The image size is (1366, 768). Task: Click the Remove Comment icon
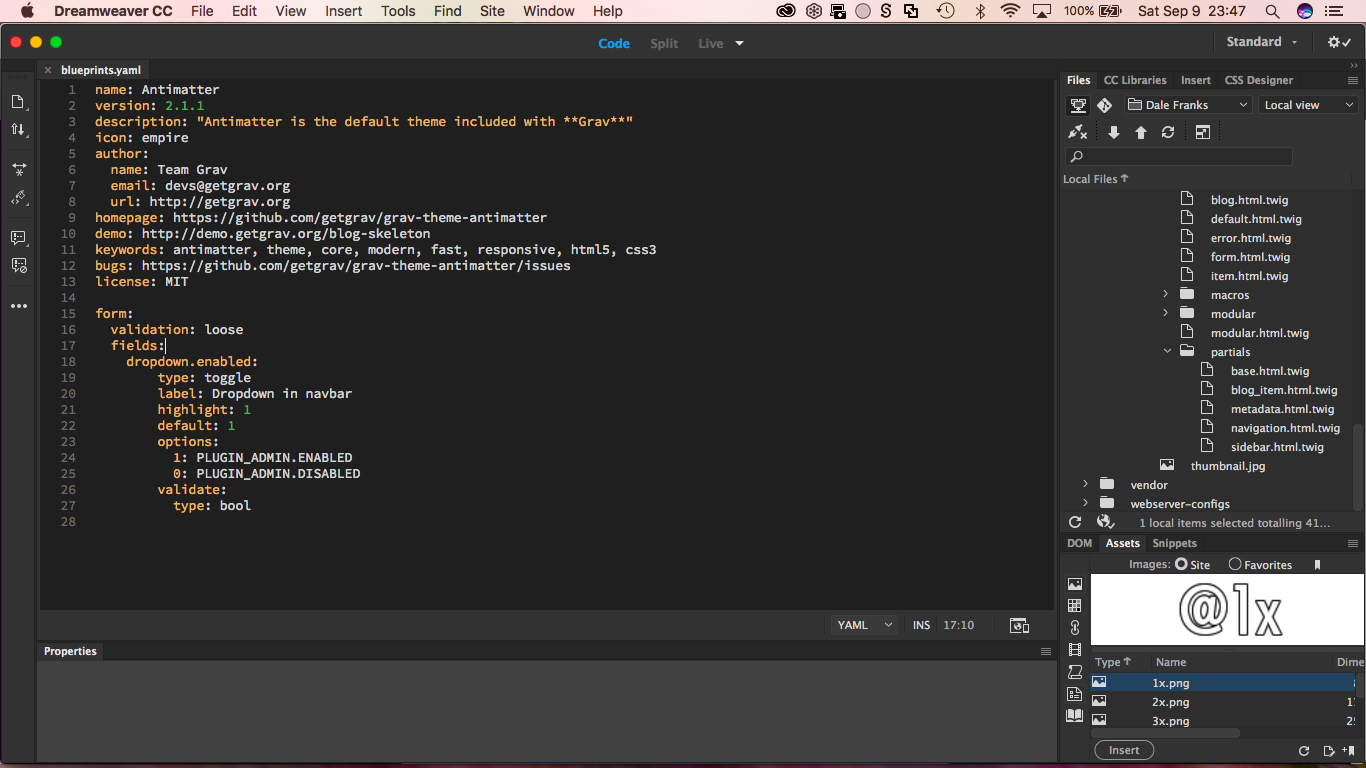18,266
